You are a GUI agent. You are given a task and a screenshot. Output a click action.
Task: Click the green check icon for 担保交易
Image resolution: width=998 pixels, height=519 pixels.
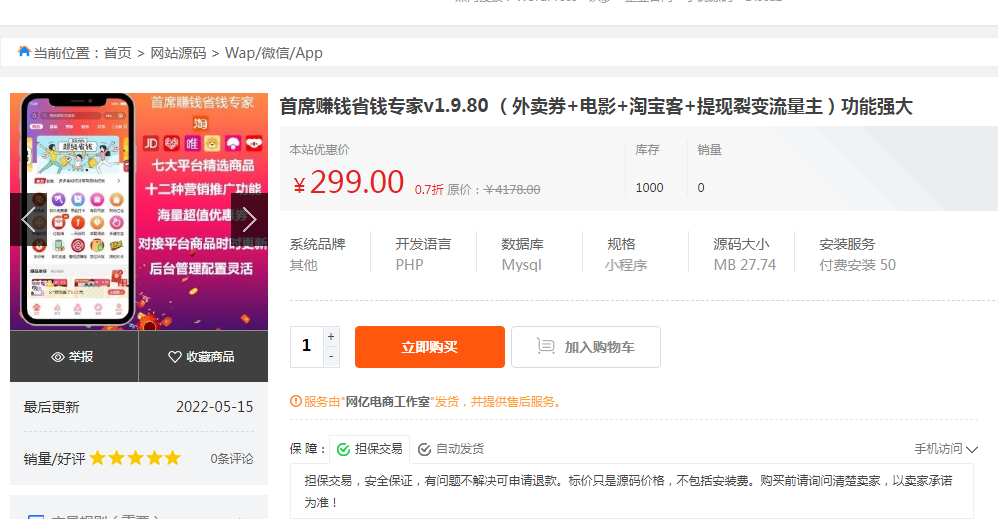[x=344, y=450]
